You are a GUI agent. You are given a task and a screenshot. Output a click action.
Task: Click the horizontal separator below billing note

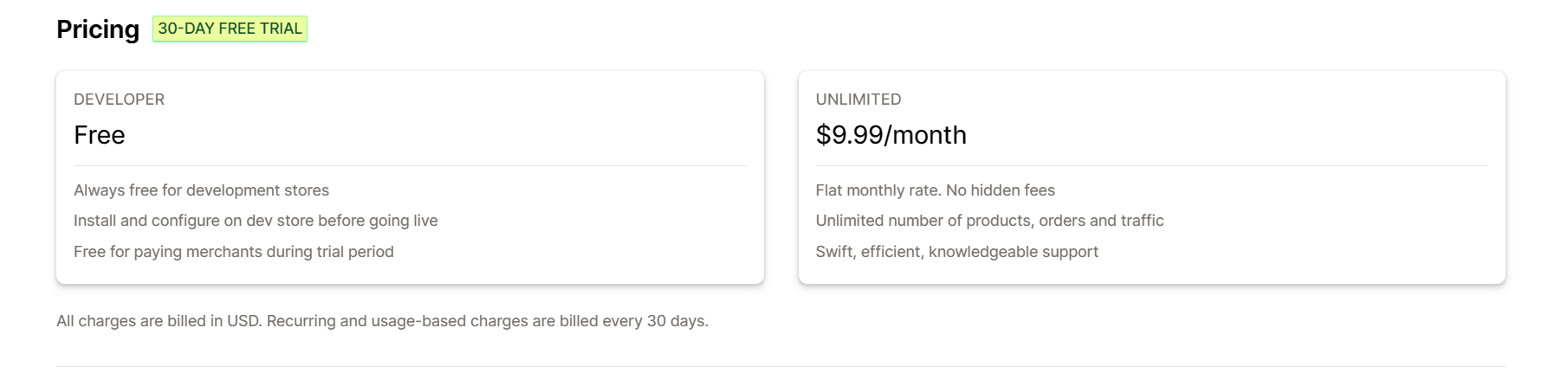pos(780,366)
